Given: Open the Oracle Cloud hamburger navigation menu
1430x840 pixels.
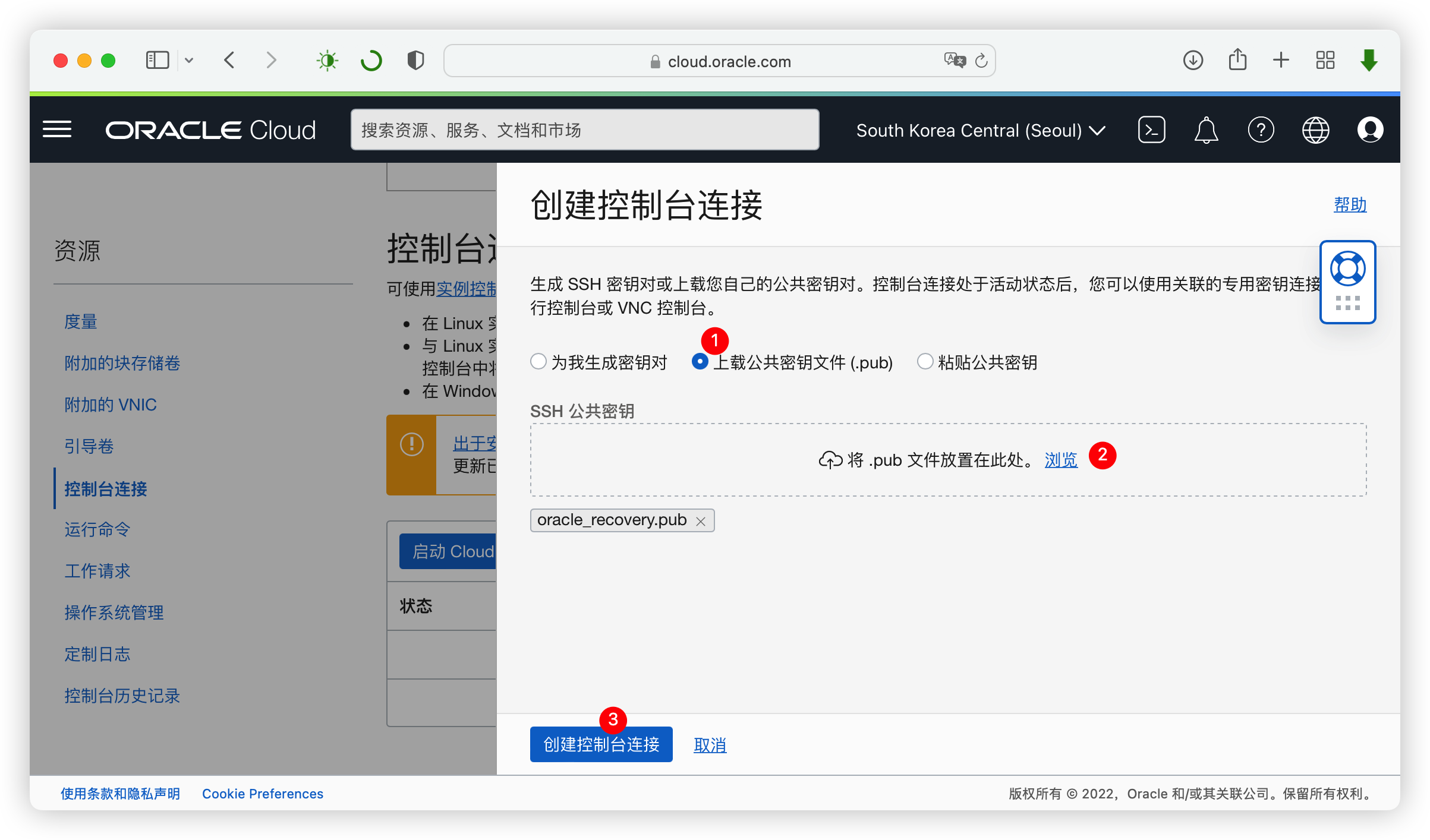Looking at the screenshot, I should [x=57, y=130].
